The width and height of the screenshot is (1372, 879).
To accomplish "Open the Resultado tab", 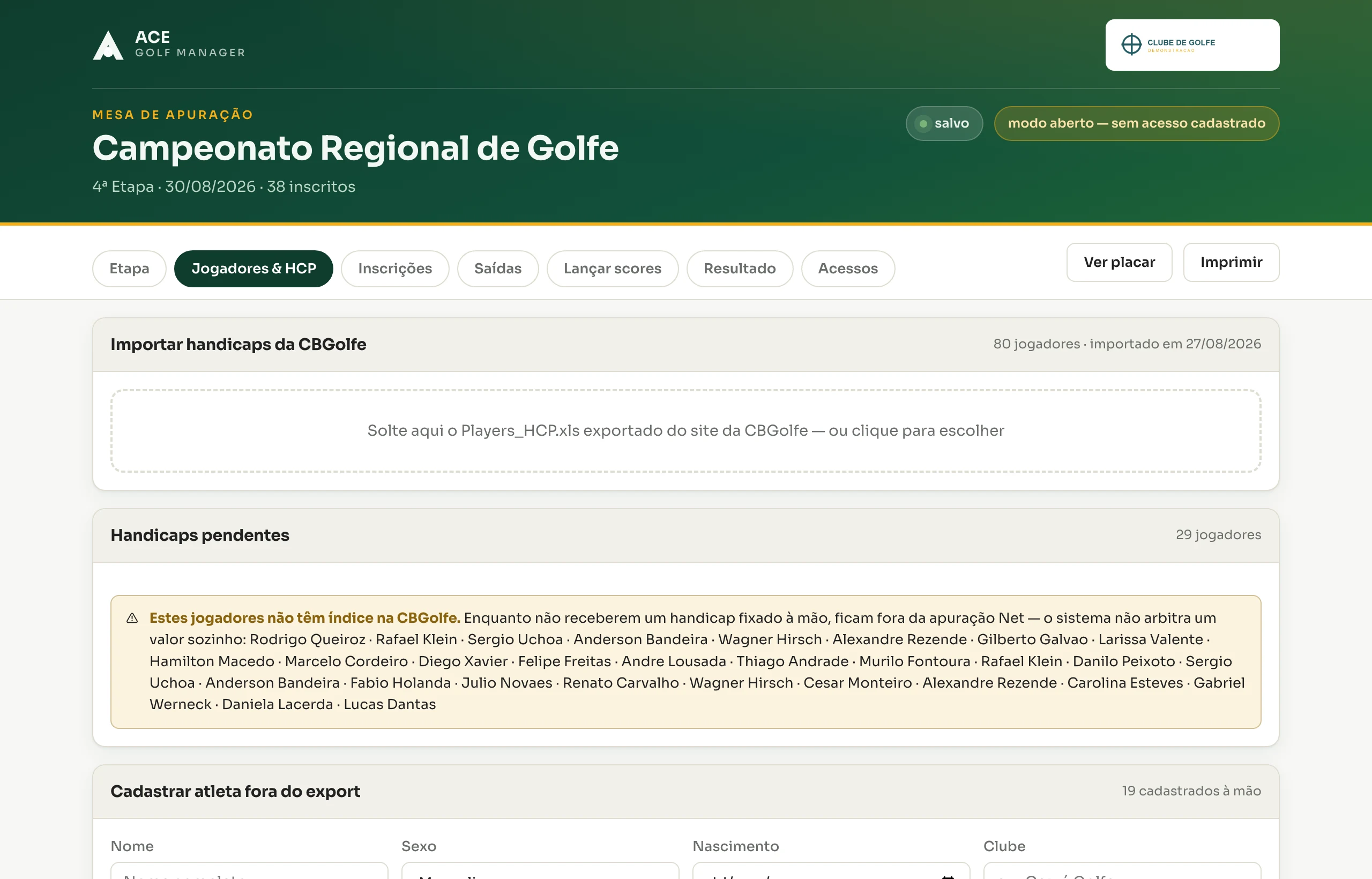I will [x=739, y=269].
